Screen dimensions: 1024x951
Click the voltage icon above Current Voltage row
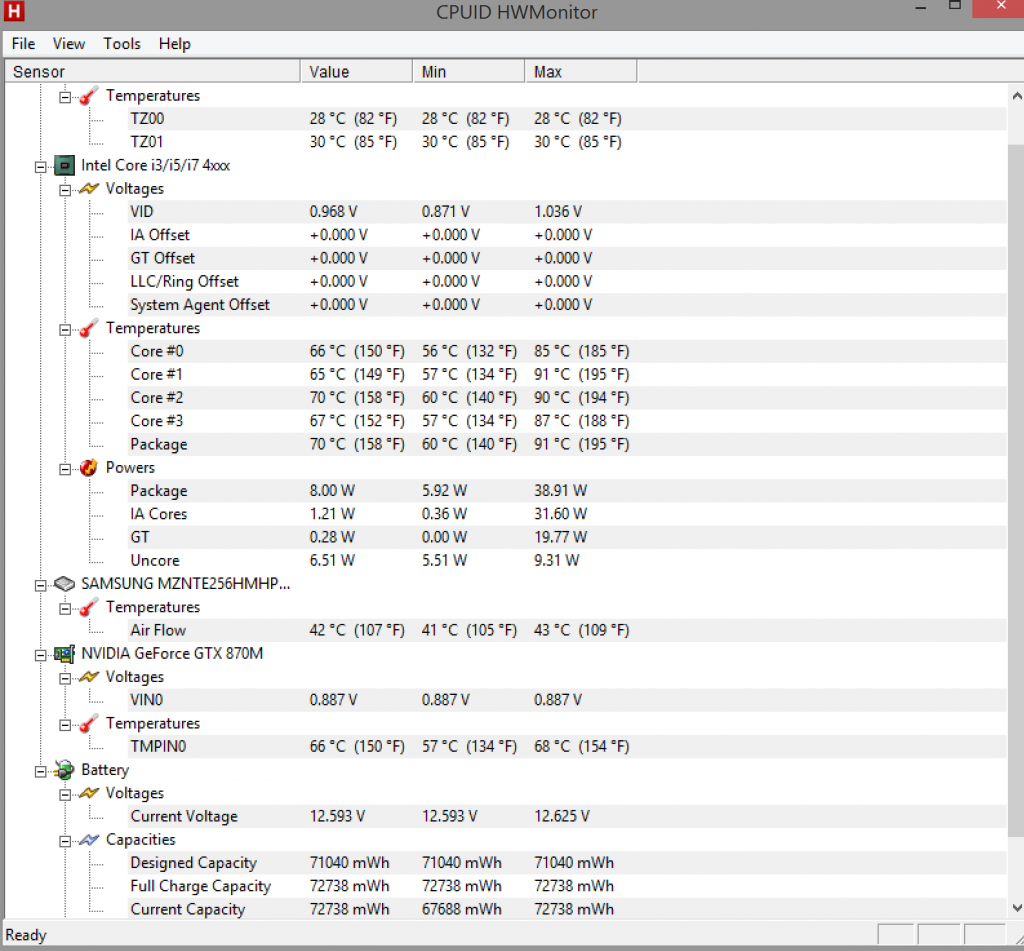click(89, 794)
